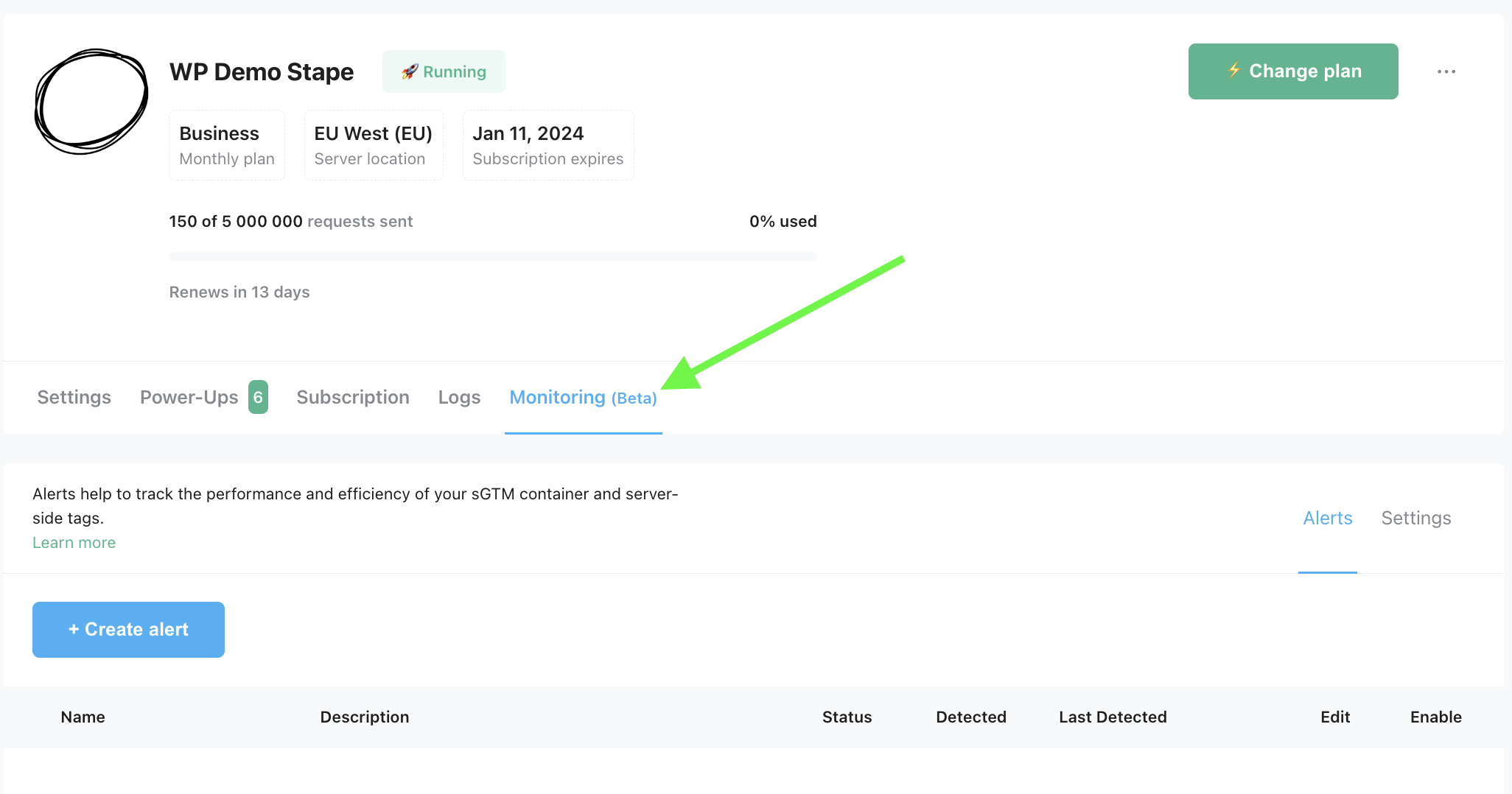Screen dimensions: 1512x794
Task: Click the EU West server location card
Action: tap(373, 144)
